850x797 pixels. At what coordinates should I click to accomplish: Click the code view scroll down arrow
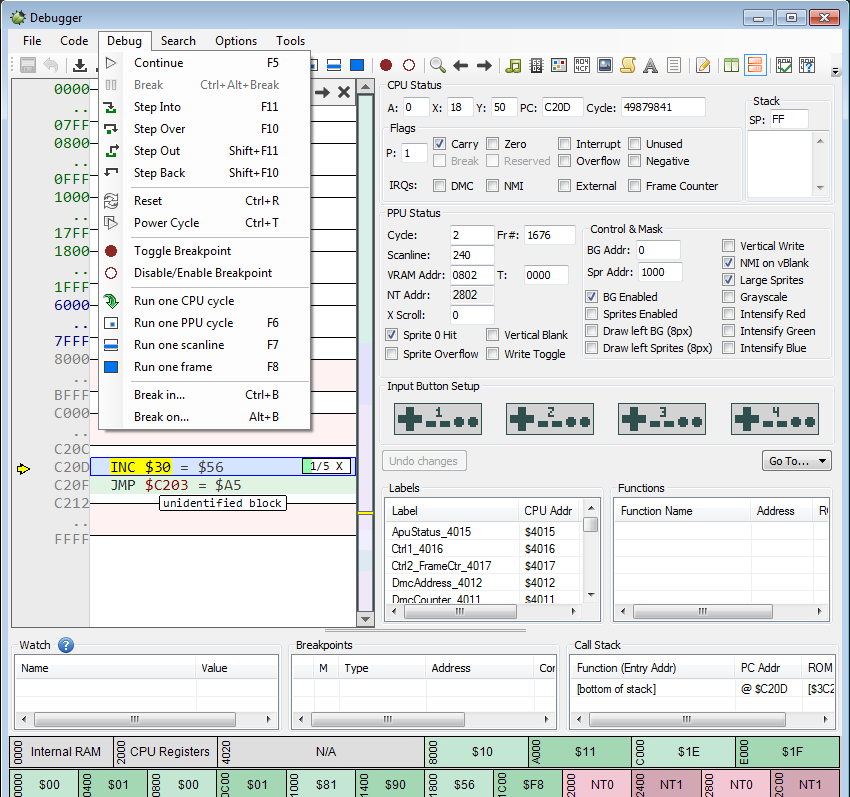point(365,619)
